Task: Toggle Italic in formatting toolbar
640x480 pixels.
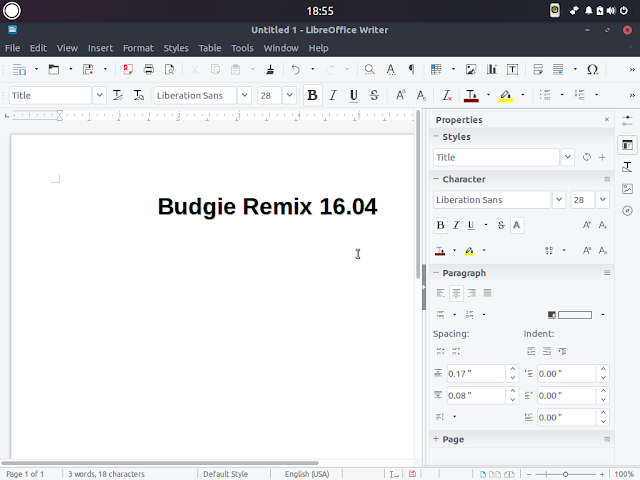Action: coord(333,95)
